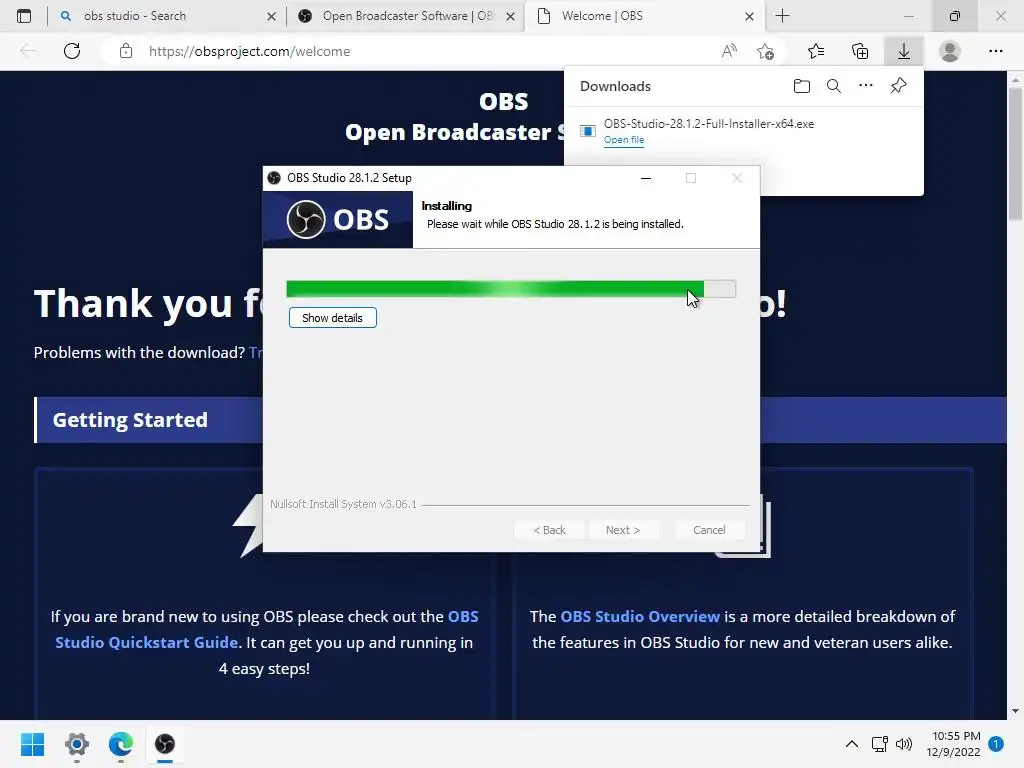
Task: Select OBS setup icon in the taskbar
Action: pos(165,744)
